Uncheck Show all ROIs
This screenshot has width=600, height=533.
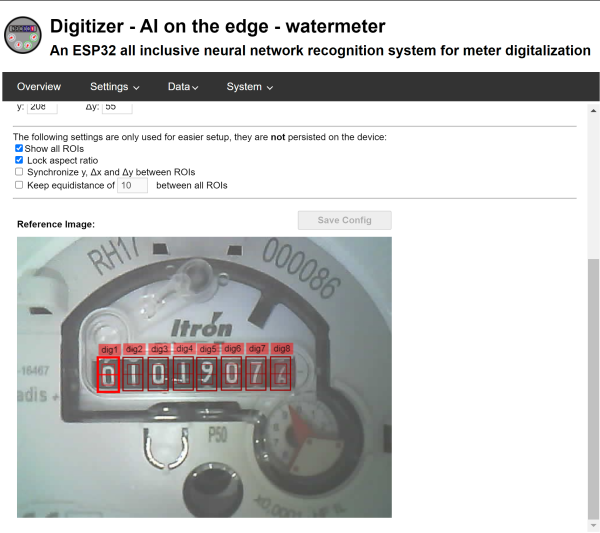pos(19,148)
